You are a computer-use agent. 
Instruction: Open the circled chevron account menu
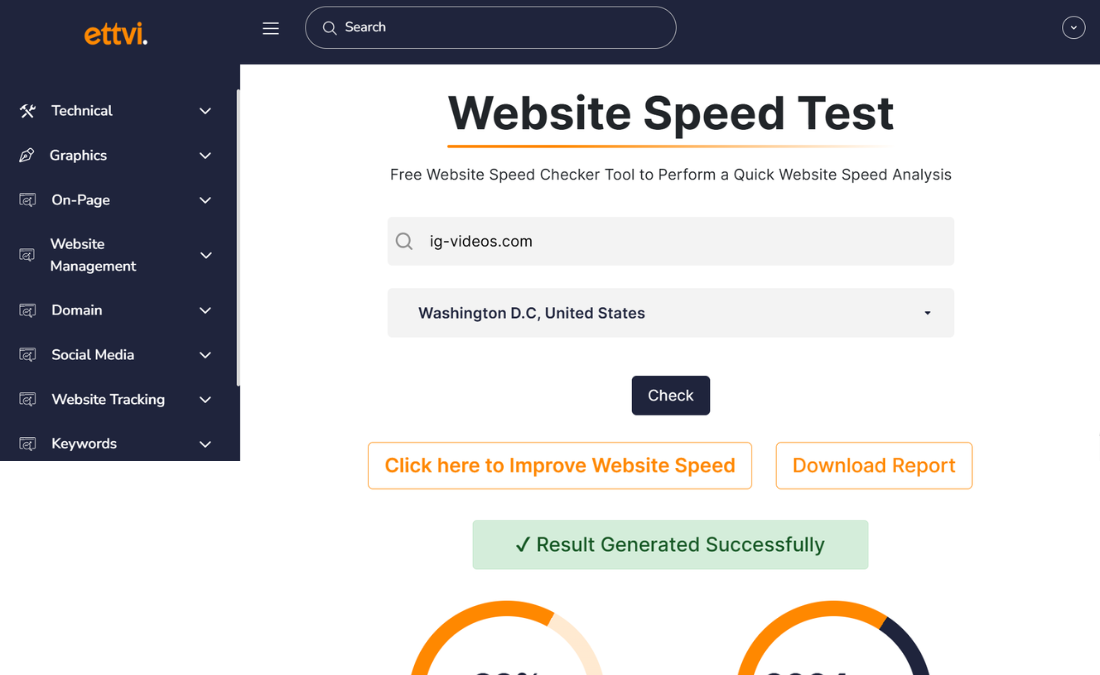pos(1073,27)
